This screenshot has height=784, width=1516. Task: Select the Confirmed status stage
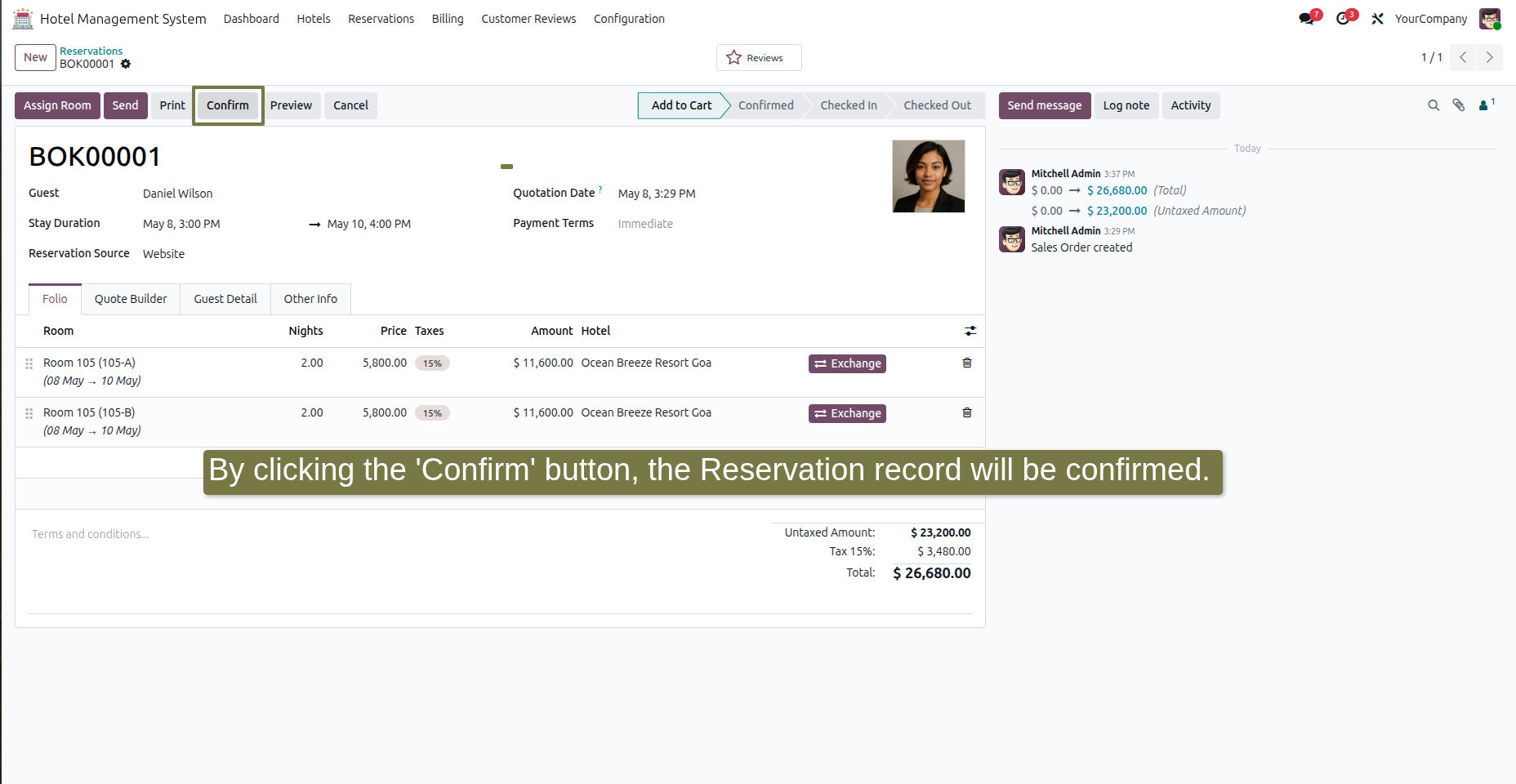click(766, 105)
